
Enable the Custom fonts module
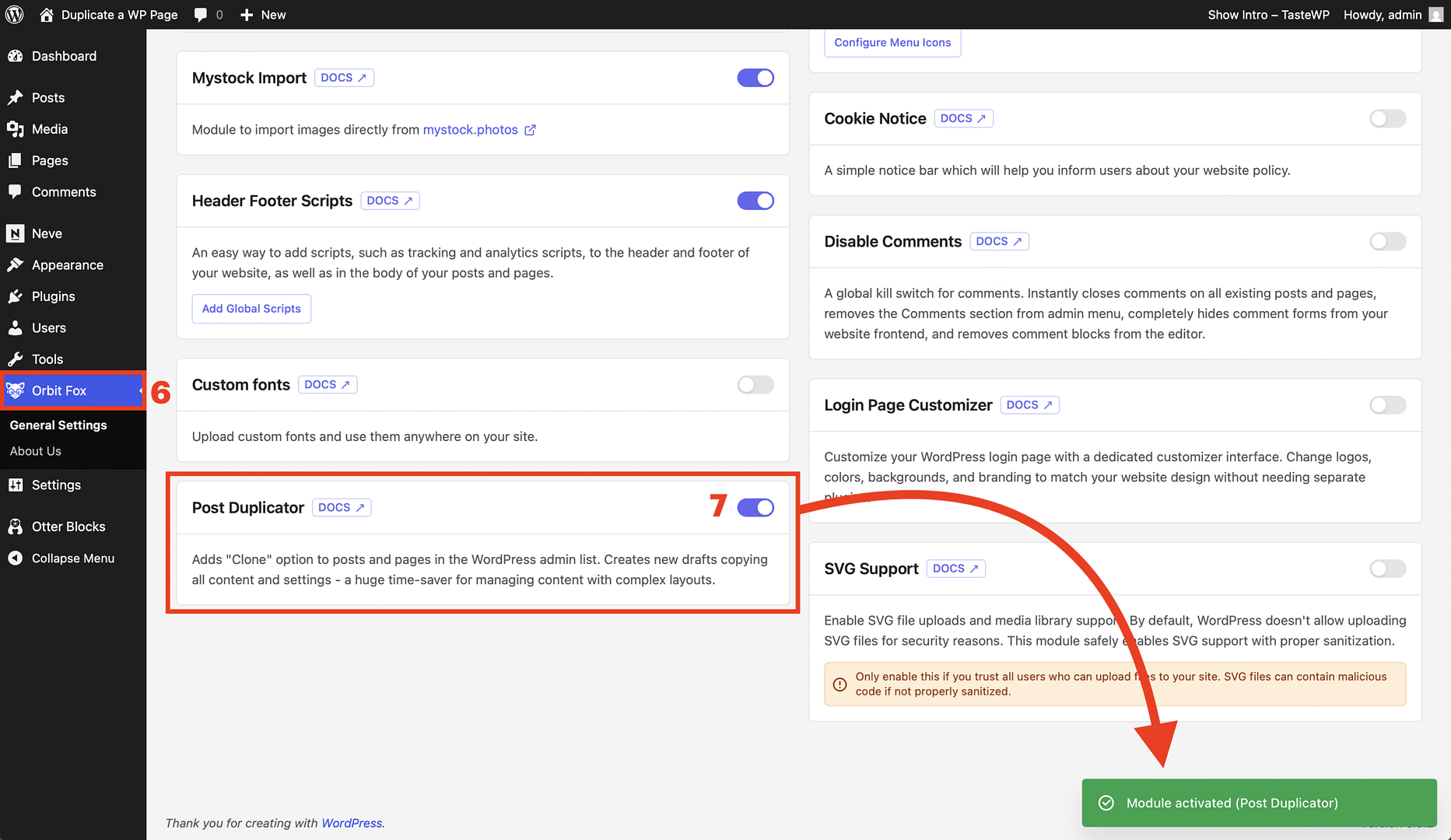(x=755, y=385)
